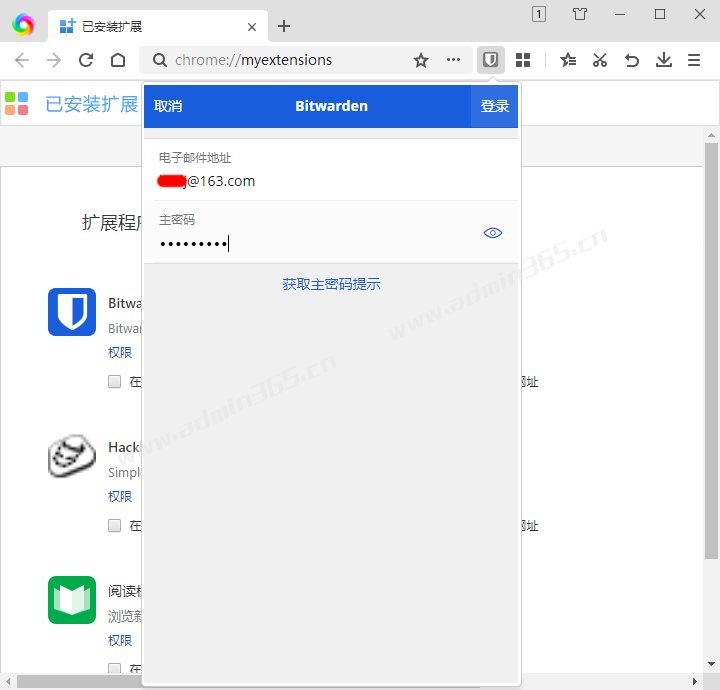720x690 pixels.
Task: Navigate back to previous page
Action: [22, 60]
